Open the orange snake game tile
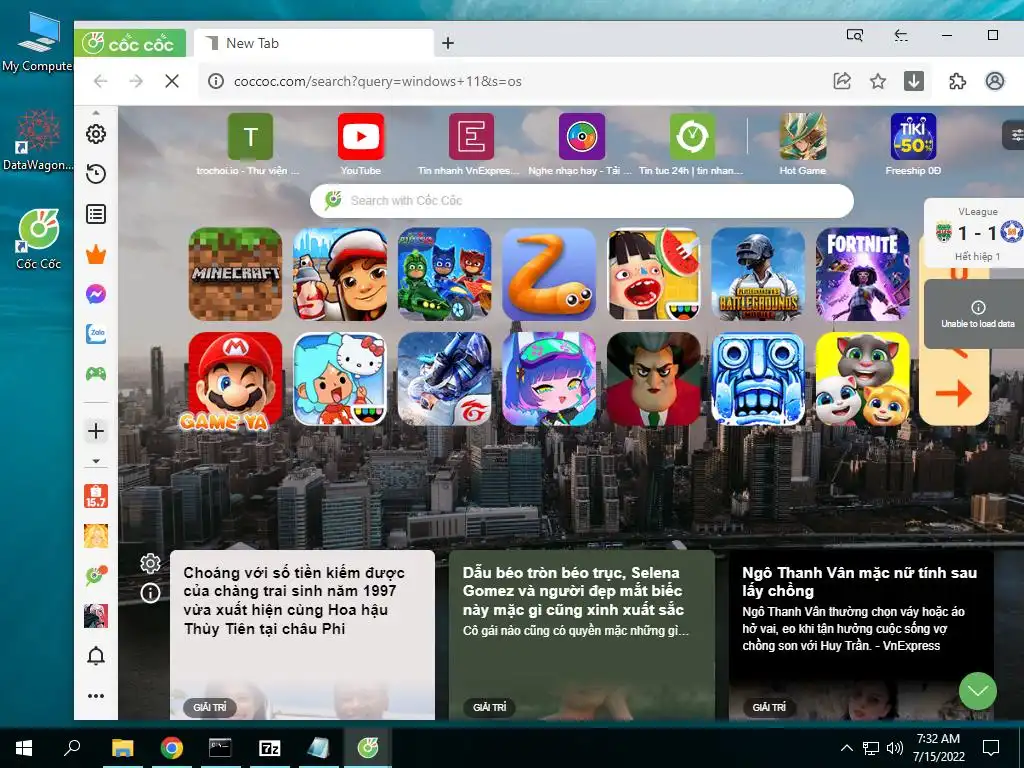 (x=549, y=274)
